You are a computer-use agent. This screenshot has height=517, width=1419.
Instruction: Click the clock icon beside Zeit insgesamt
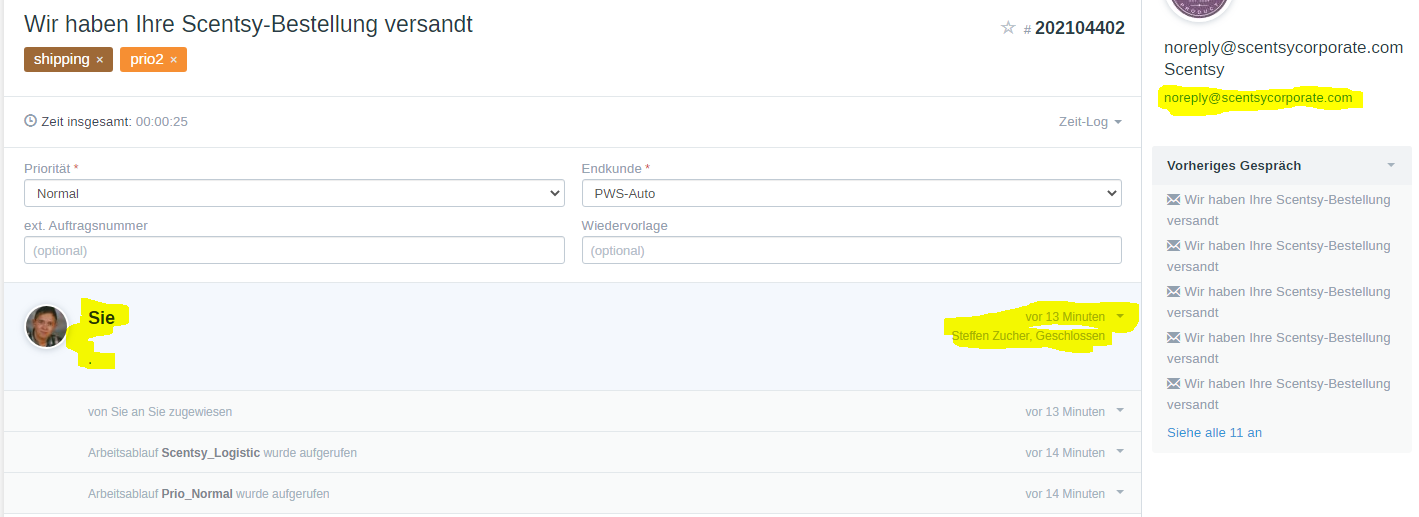pos(31,122)
